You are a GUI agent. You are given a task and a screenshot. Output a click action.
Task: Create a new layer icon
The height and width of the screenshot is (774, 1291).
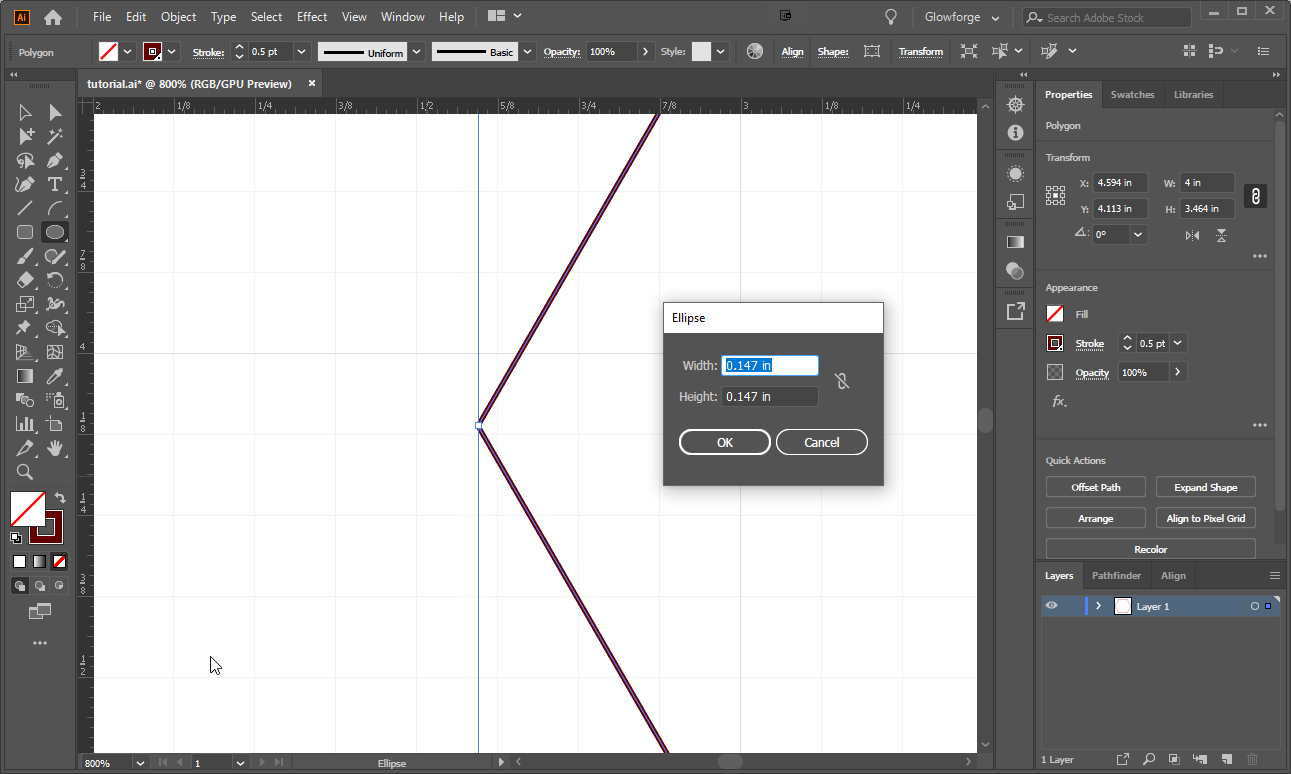coord(1228,759)
